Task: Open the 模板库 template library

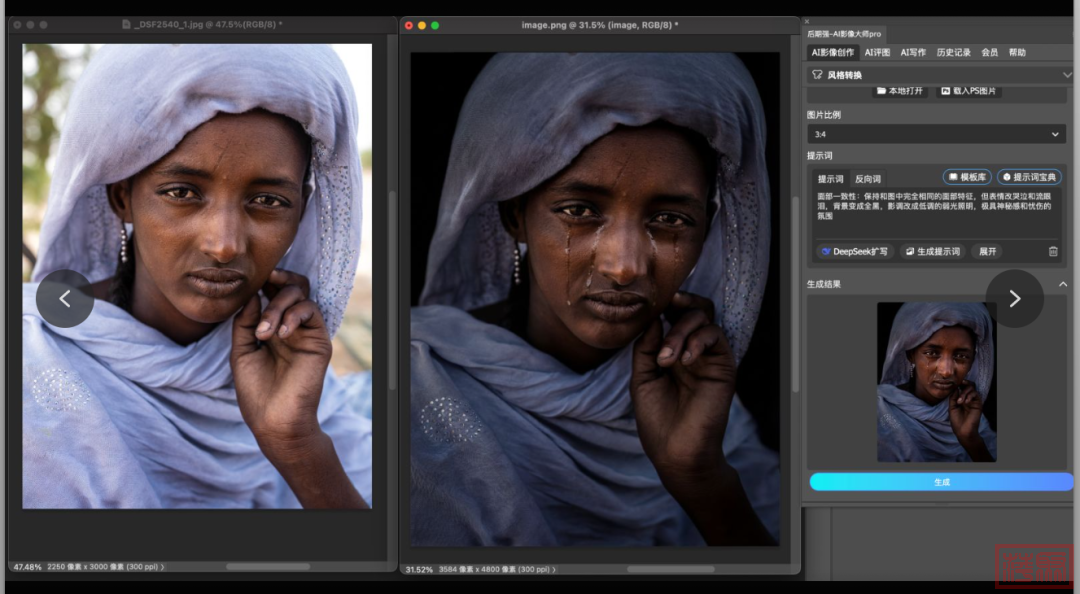Action: coord(967,177)
